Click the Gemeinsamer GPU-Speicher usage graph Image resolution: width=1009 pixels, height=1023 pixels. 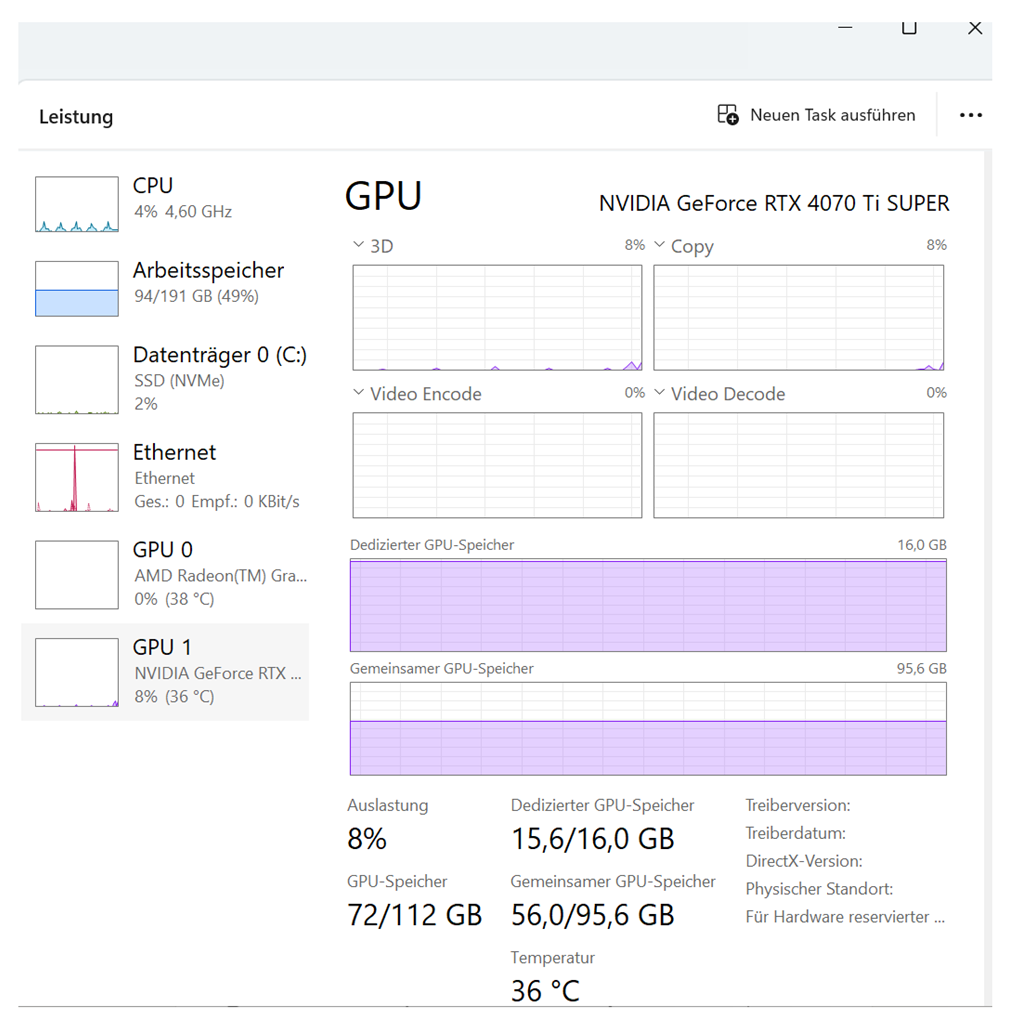[648, 729]
